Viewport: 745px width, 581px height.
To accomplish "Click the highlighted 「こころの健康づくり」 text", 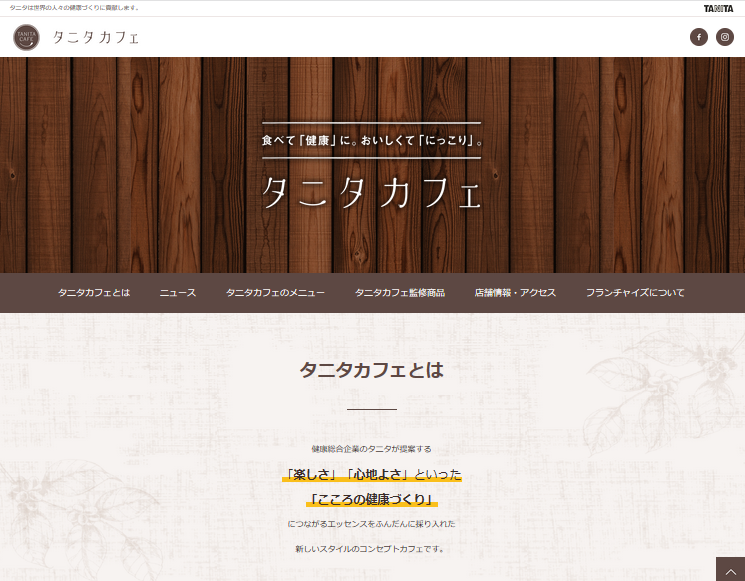I will coord(372,499).
